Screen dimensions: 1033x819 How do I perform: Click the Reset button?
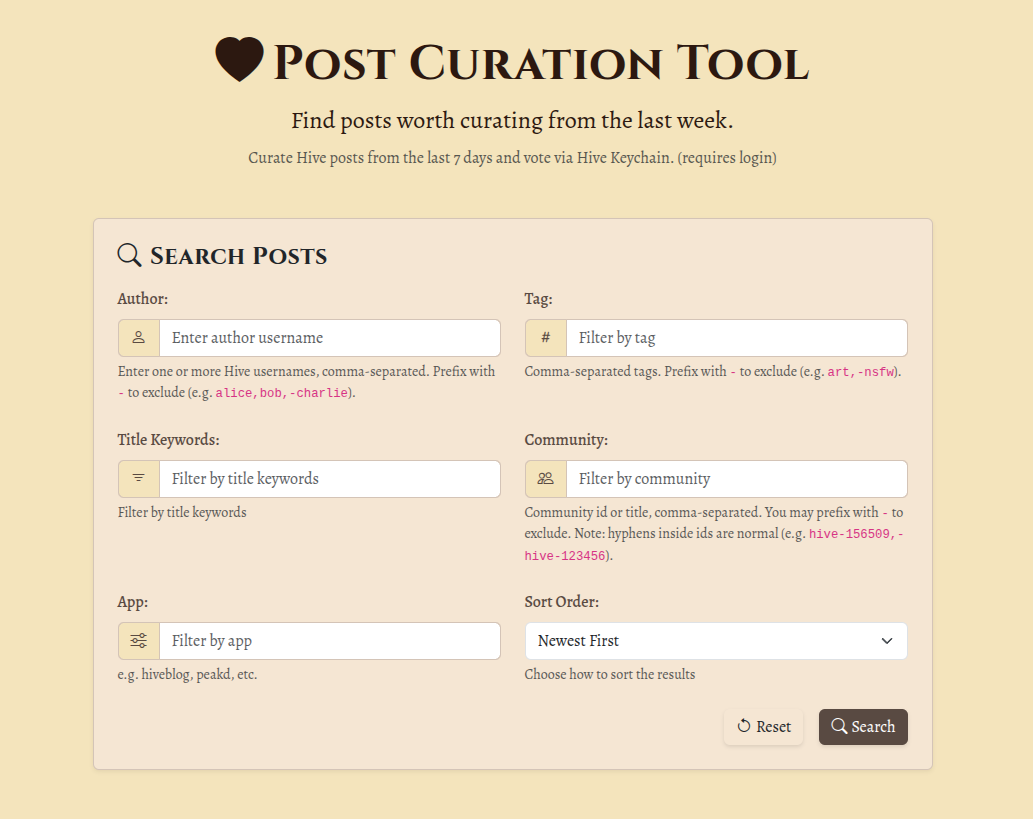tap(764, 727)
